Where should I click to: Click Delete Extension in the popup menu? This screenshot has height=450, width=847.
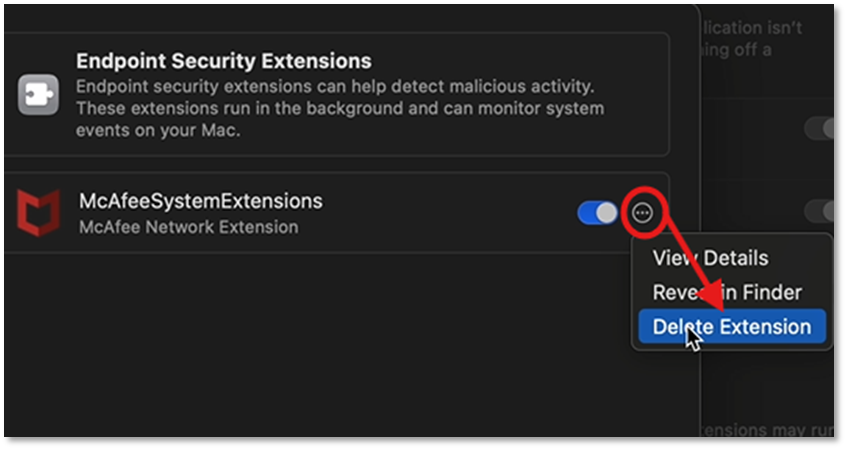click(x=731, y=327)
